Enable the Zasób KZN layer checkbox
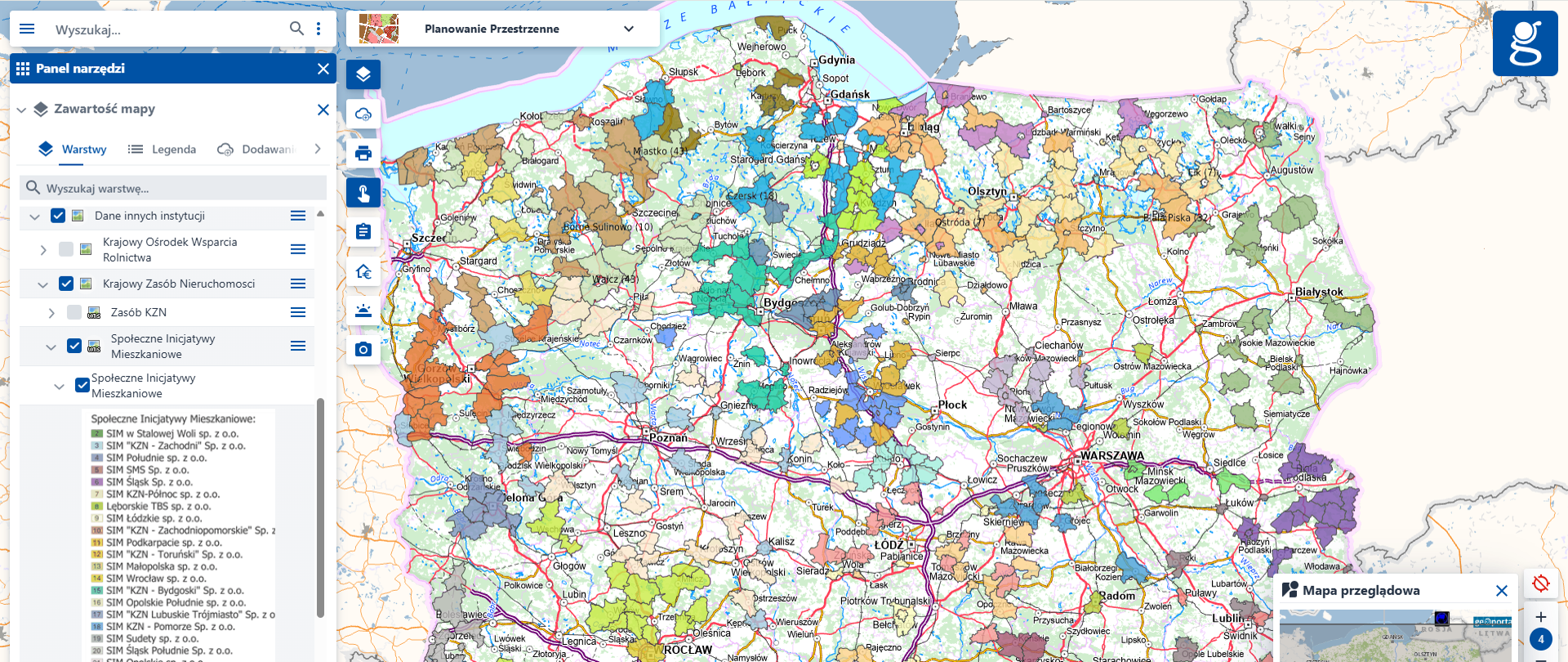 pos(74,312)
